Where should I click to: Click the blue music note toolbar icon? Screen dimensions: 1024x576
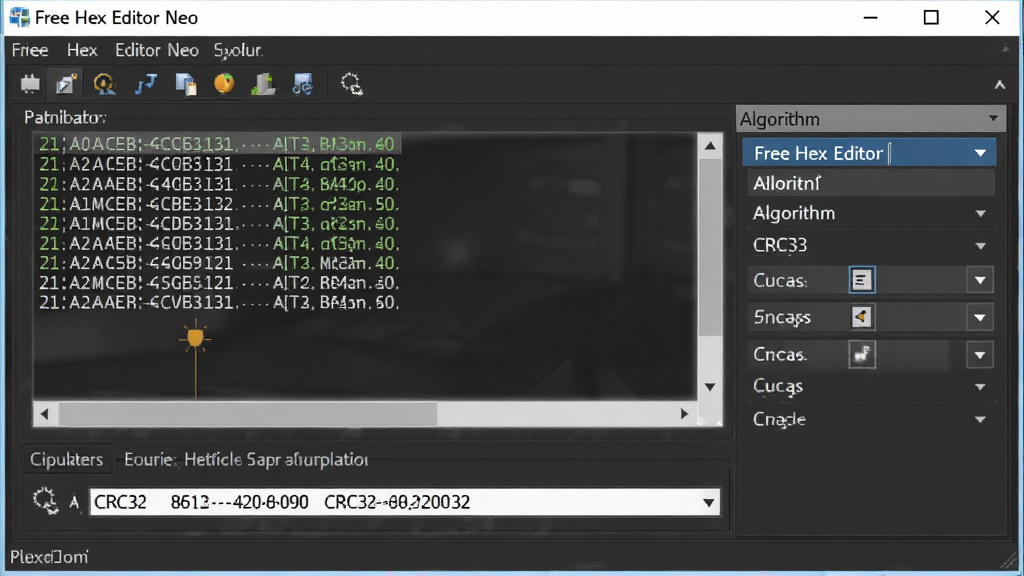point(302,84)
